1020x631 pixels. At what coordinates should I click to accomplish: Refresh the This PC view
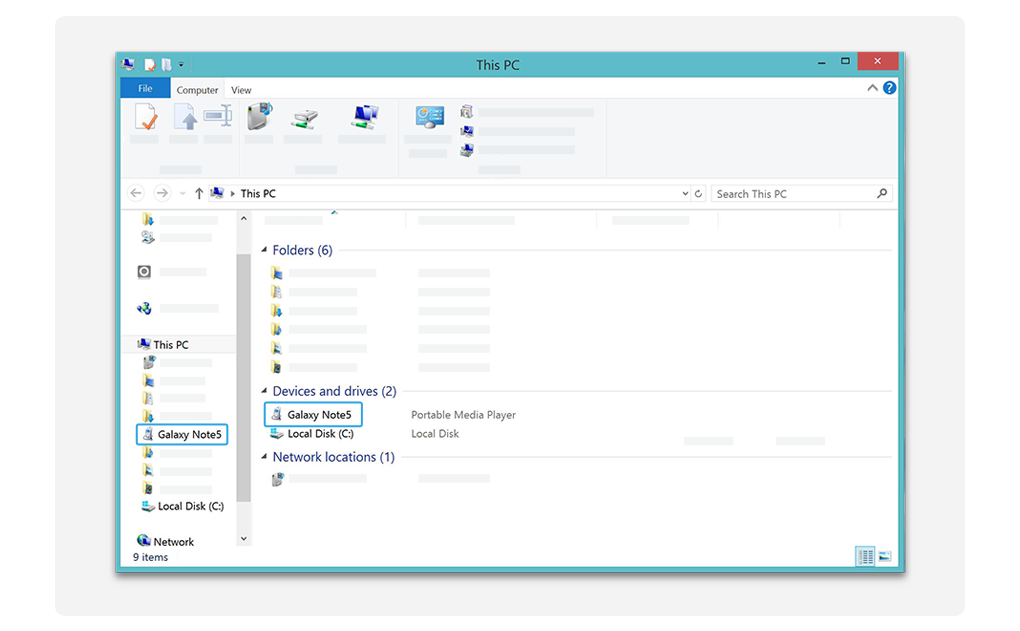pos(698,194)
